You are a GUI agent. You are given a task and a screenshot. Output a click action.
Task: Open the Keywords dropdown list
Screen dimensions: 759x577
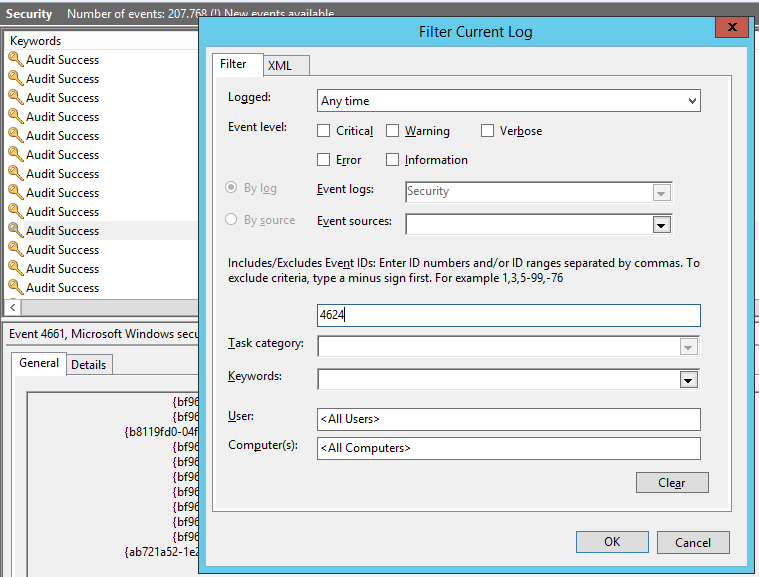pos(687,380)
